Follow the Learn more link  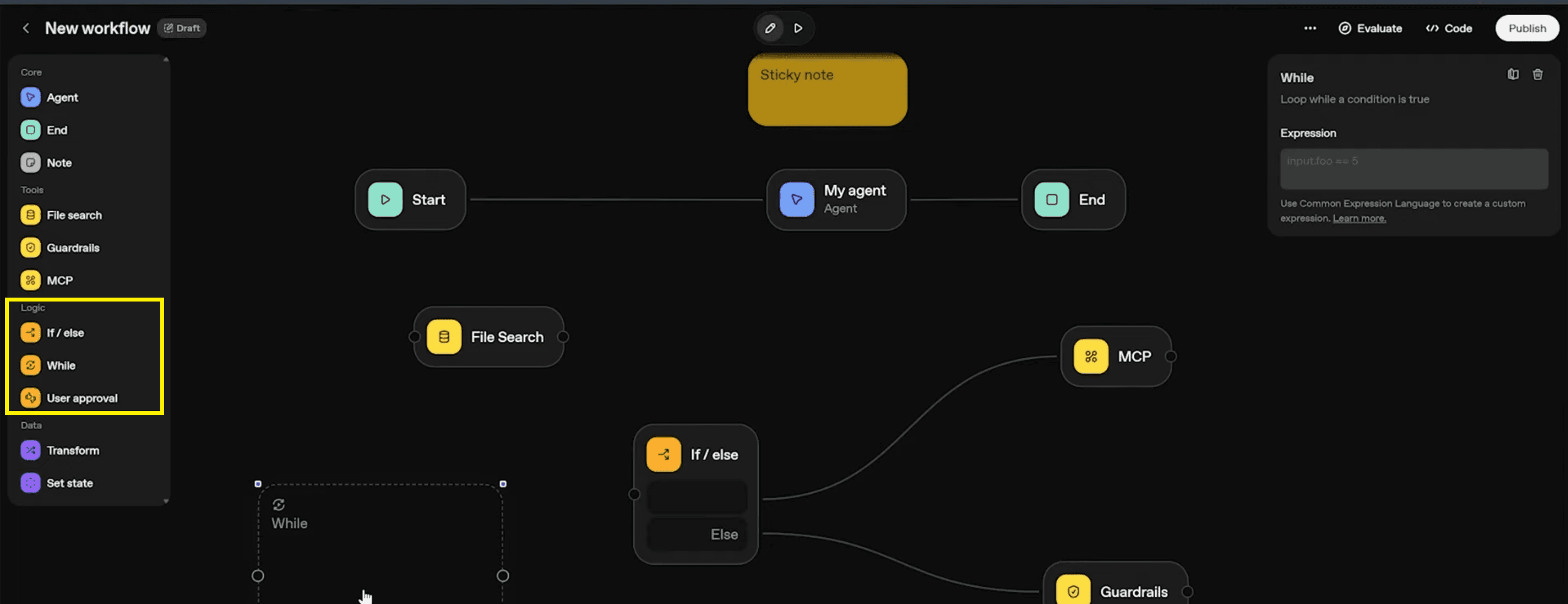click(x=1359, y=219)
